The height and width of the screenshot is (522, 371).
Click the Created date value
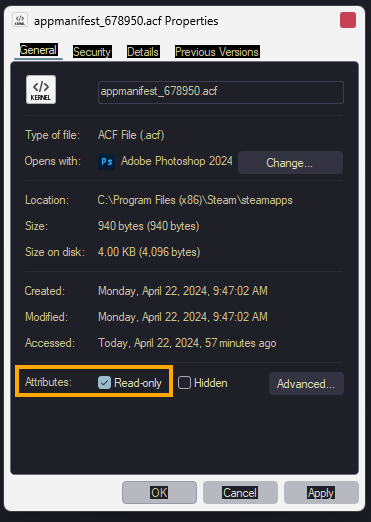pyautogui.click(x=183, y=291)
